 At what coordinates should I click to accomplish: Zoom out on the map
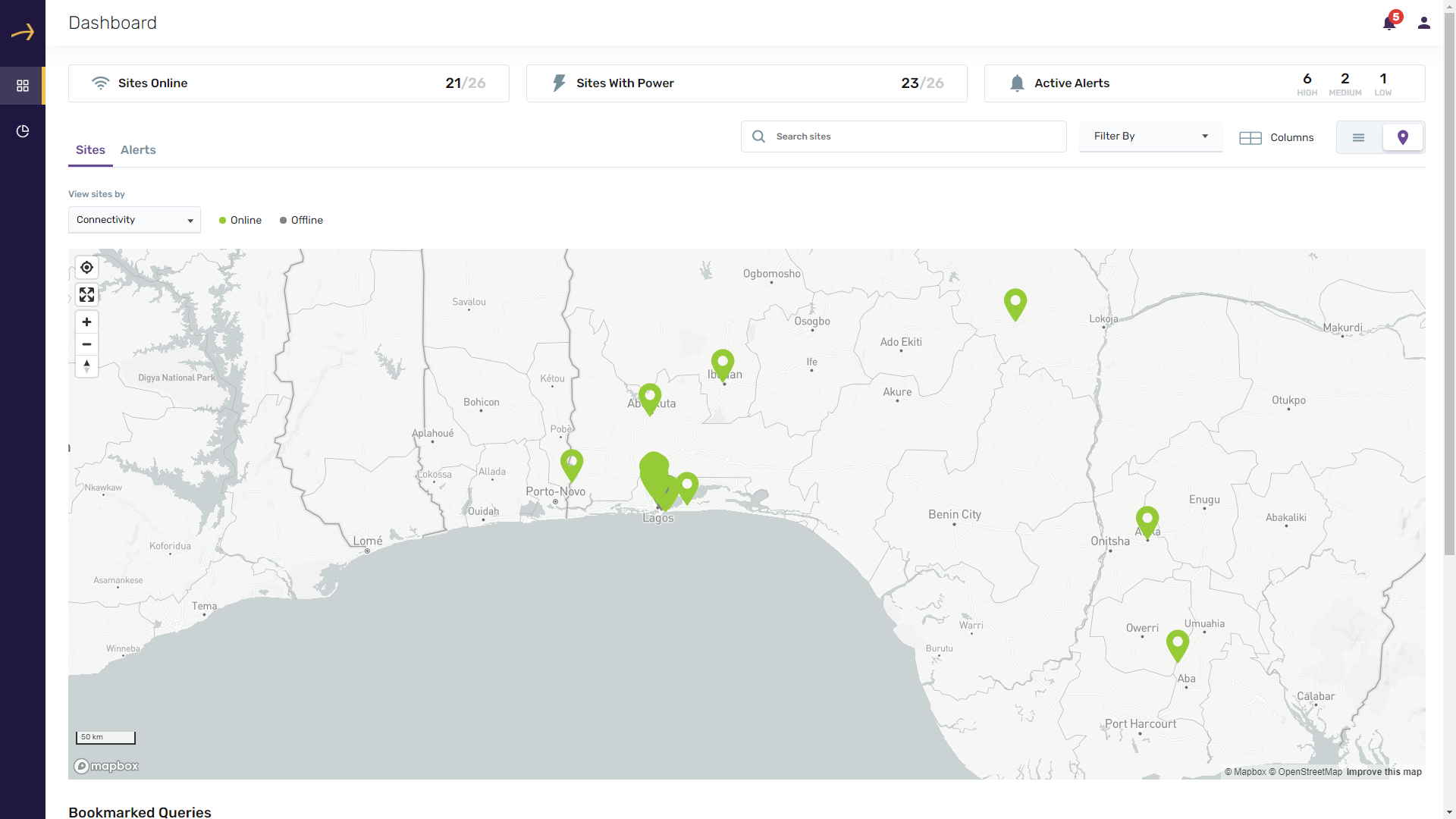(86, 344)
